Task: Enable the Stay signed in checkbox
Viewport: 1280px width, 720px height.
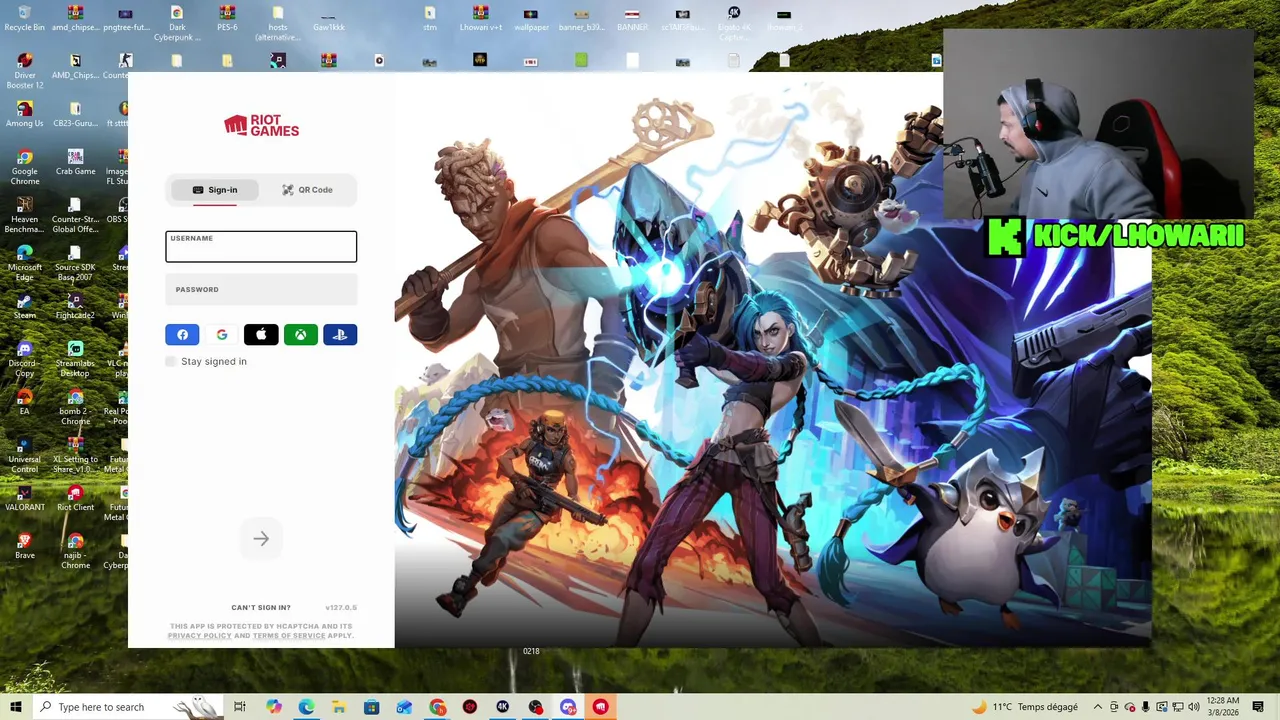Action: point(171,362)
